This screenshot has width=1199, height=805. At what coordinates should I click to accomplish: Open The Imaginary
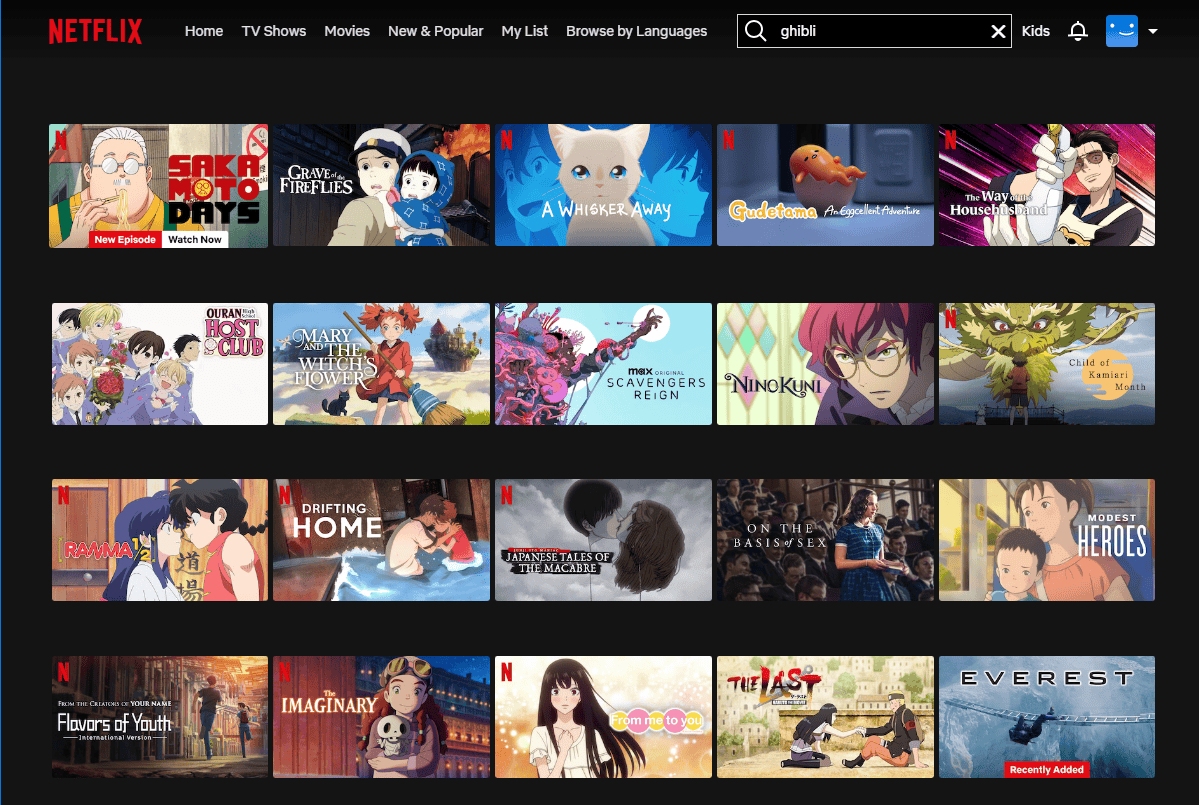click(x=381, y=717)
